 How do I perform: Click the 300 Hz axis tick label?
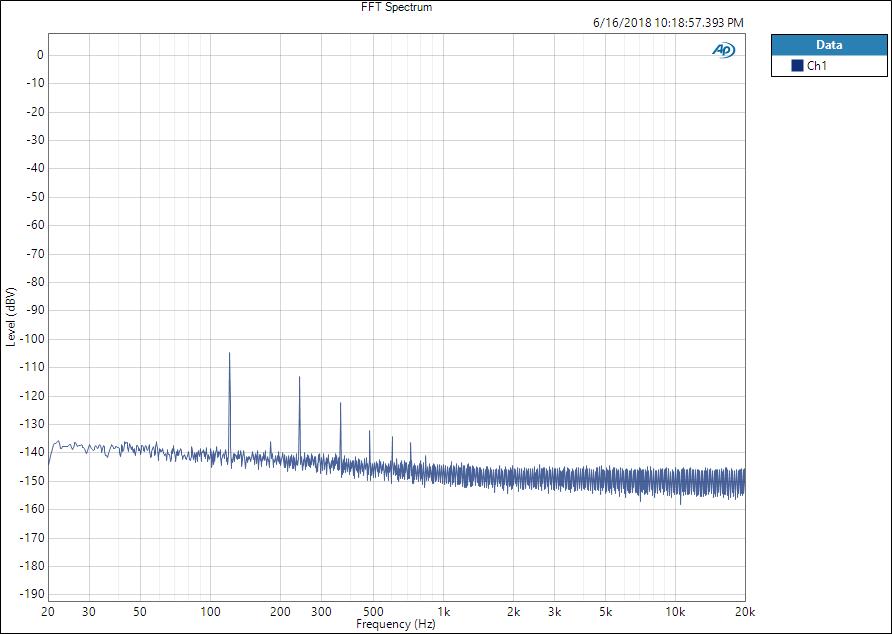point(321,612)
